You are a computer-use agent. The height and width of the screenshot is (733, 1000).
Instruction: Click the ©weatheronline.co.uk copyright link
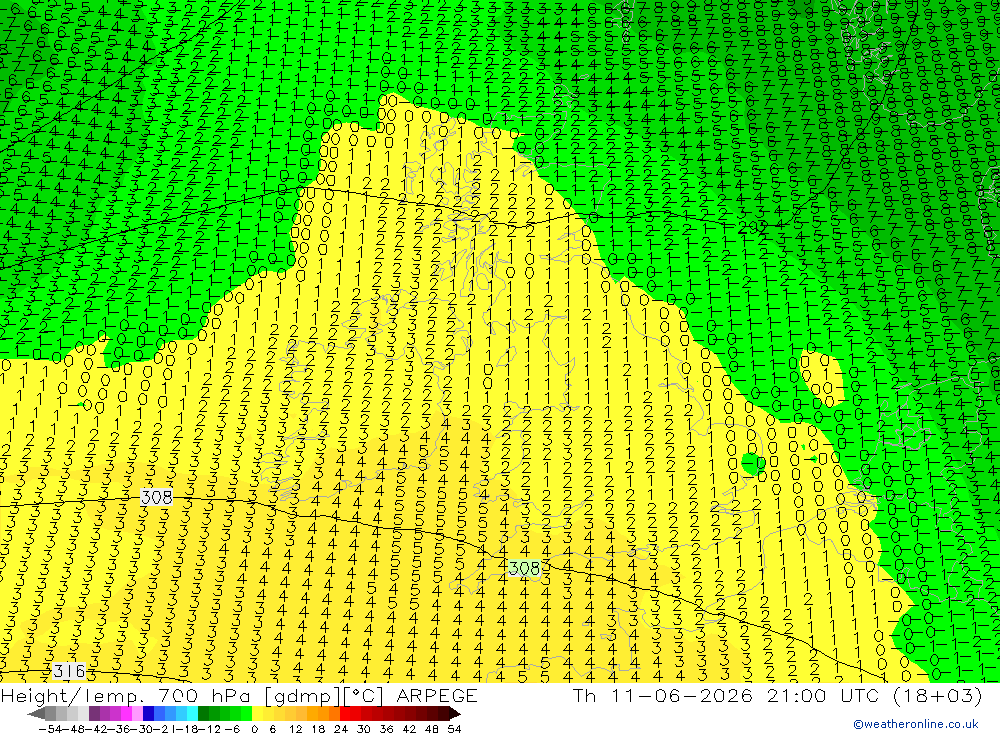pos(916,724)
